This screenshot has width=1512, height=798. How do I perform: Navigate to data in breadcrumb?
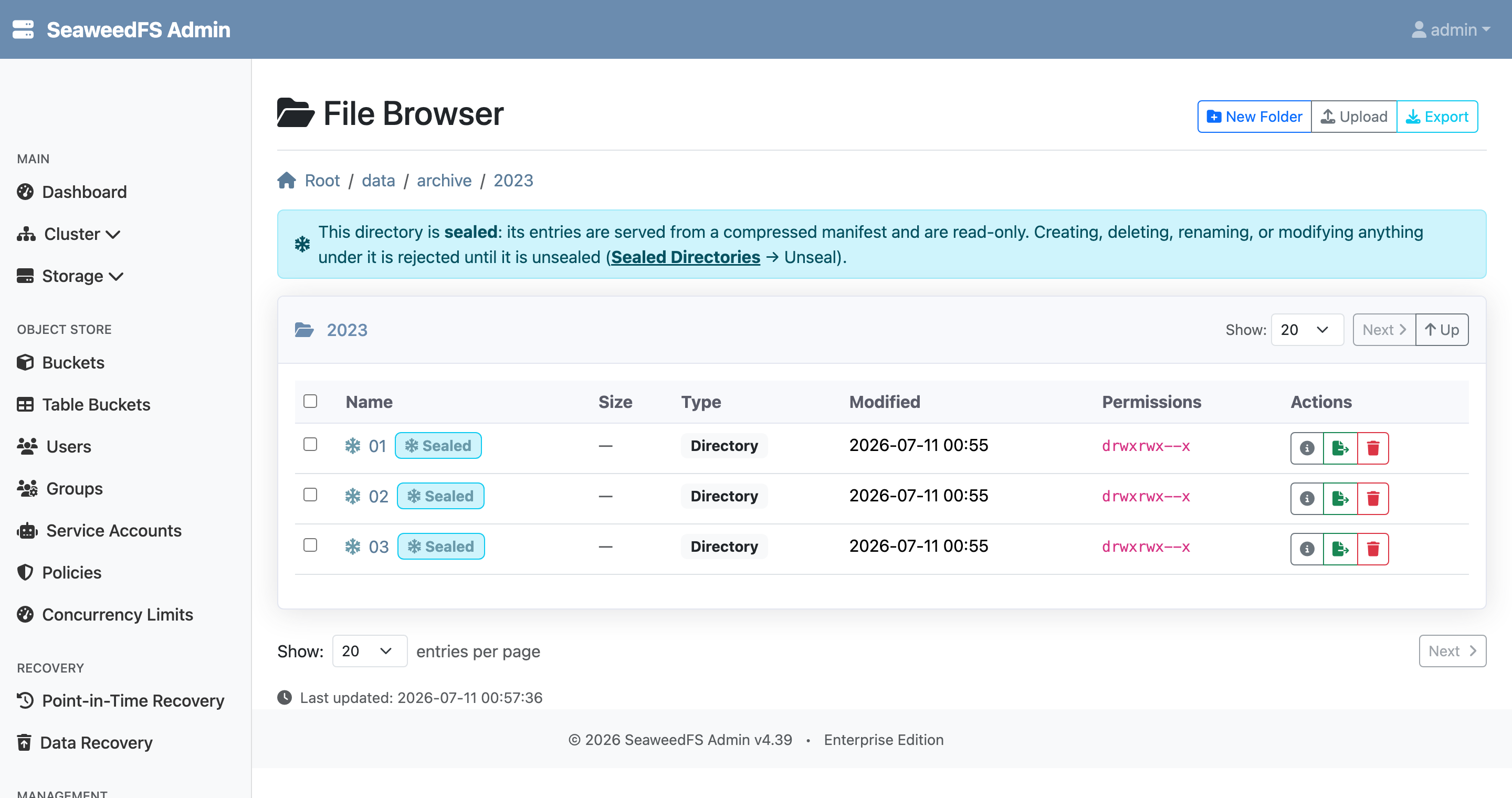379,180
